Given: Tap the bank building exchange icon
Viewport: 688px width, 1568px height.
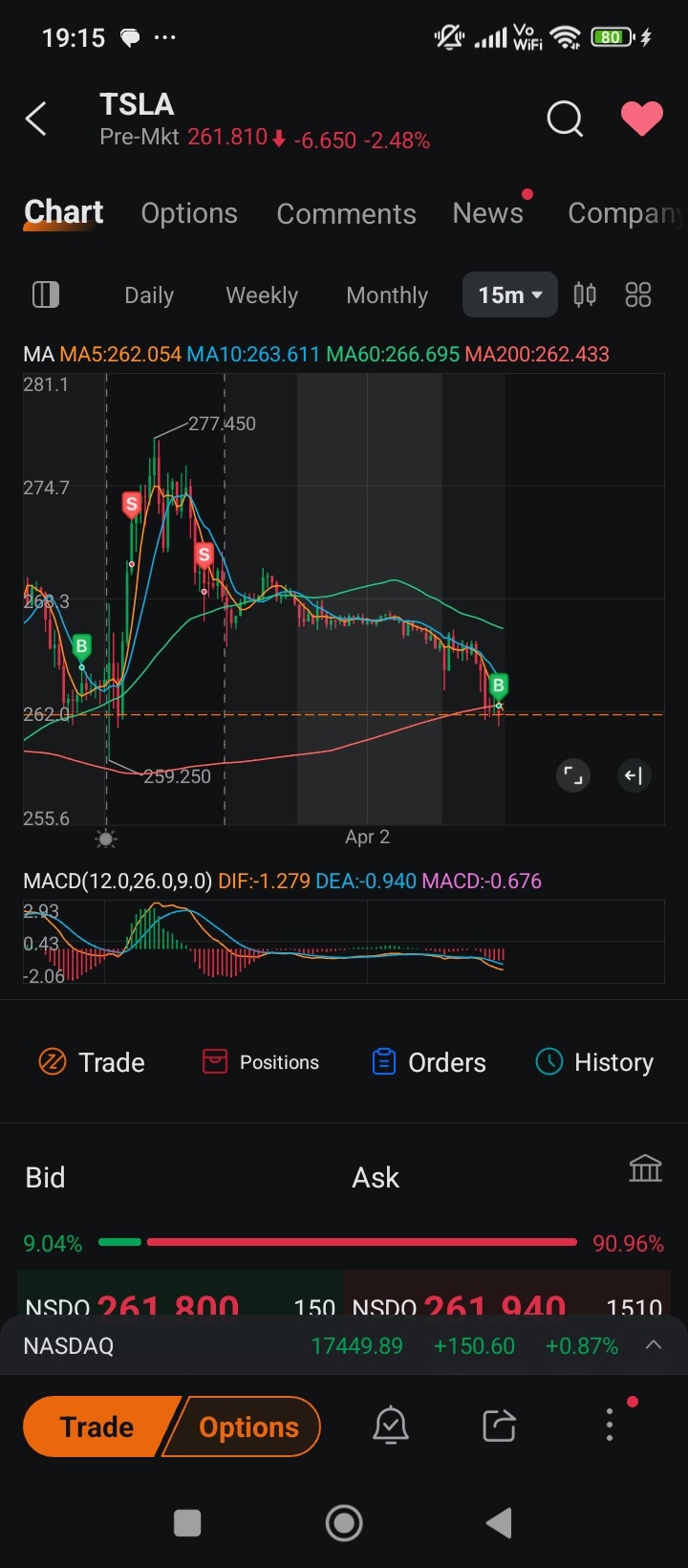Looking at the screenshot, I should [x=645, y=1168].
